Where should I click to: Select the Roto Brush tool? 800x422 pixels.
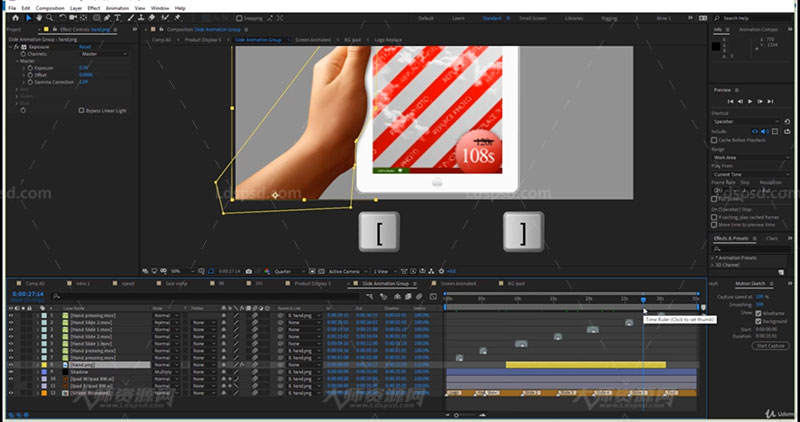(x=165, y=18)
